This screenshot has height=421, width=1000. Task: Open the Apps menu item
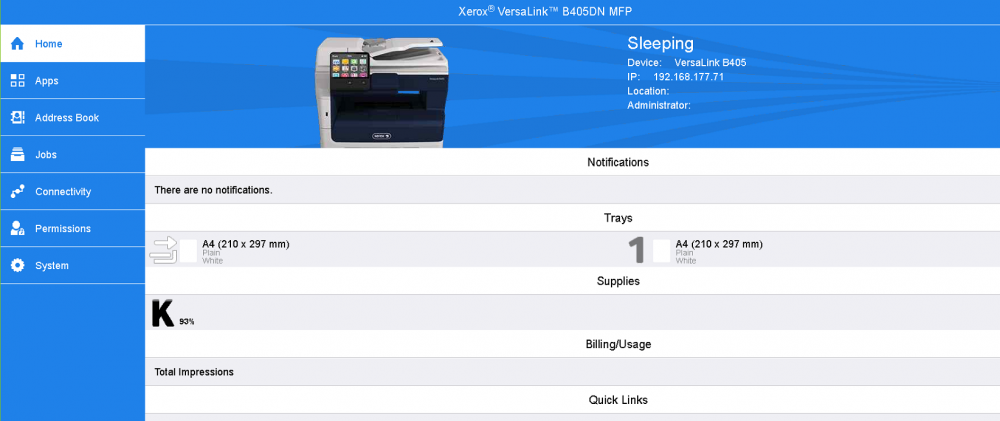(x=47, y=81)
